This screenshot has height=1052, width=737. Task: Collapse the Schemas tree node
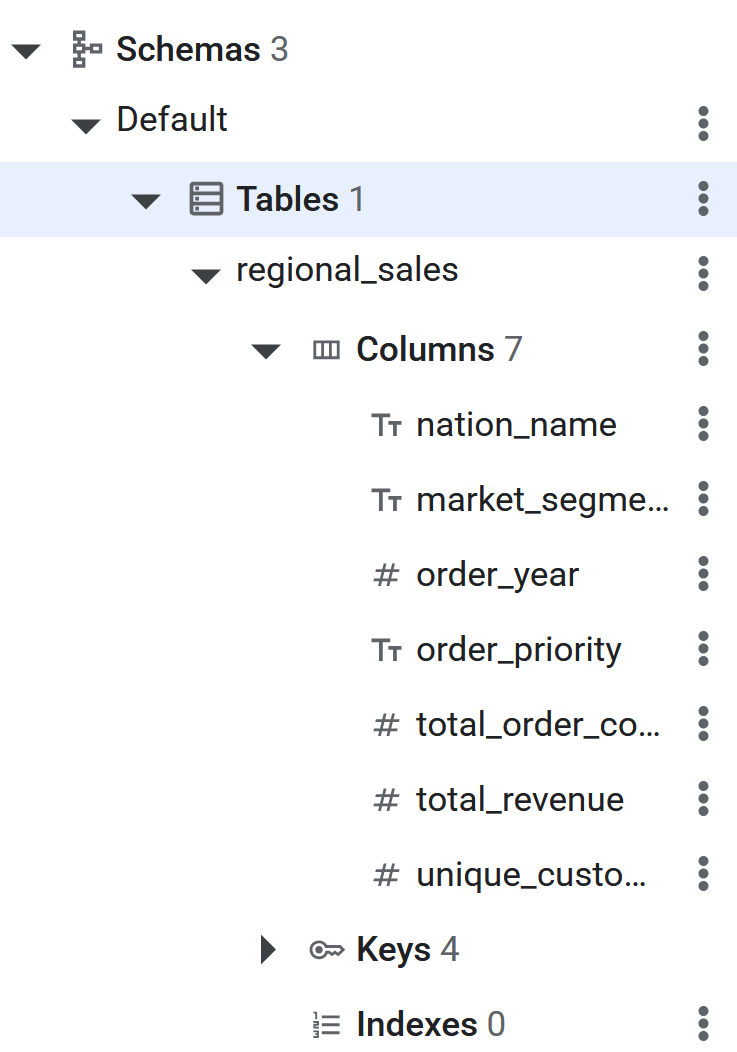tap(26, 51)
